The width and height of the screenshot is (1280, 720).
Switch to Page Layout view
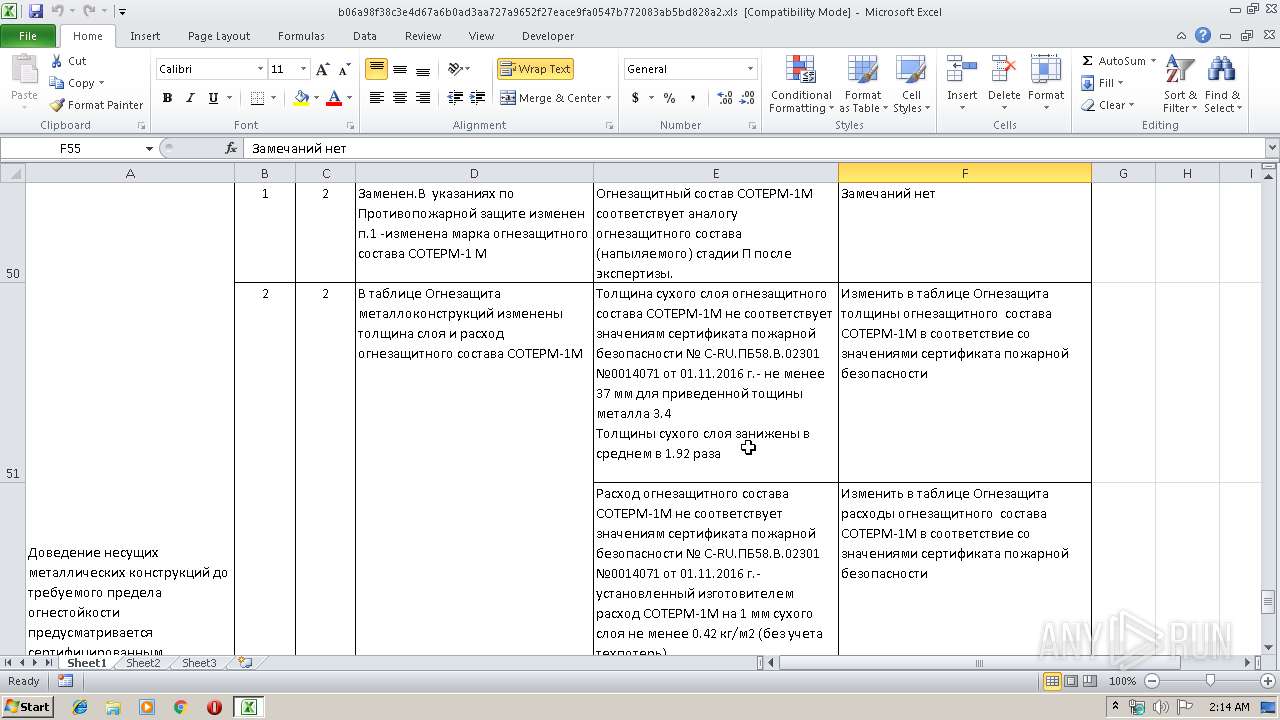pyautogui.click(x=1071, y=681)
